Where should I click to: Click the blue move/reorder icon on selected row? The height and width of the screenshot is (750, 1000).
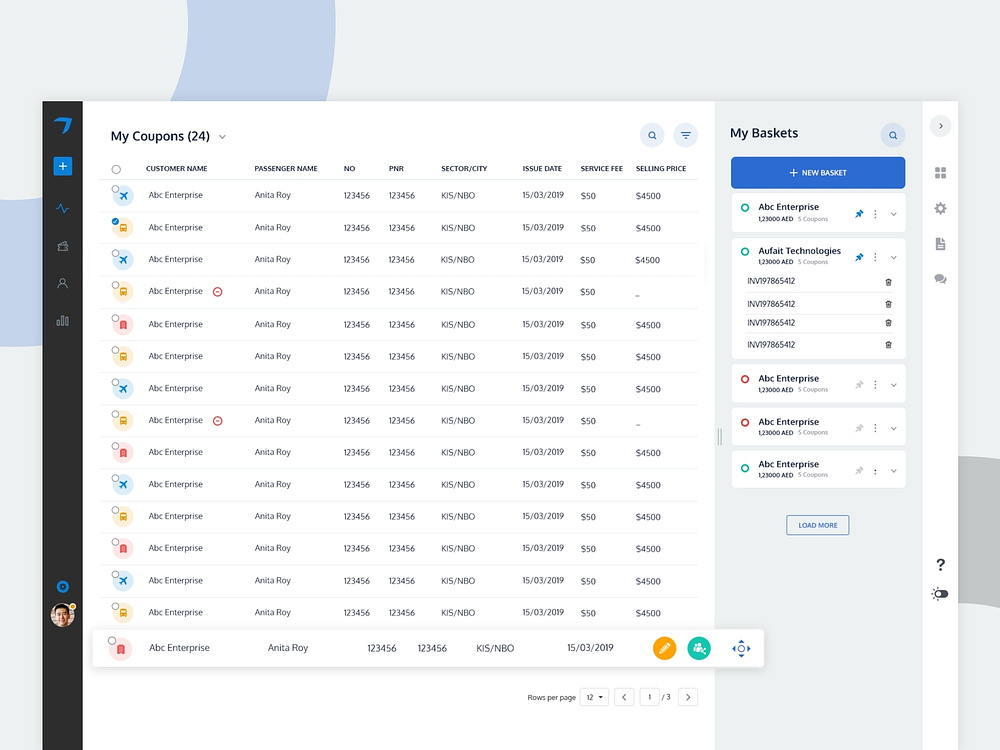coord(741,648)
